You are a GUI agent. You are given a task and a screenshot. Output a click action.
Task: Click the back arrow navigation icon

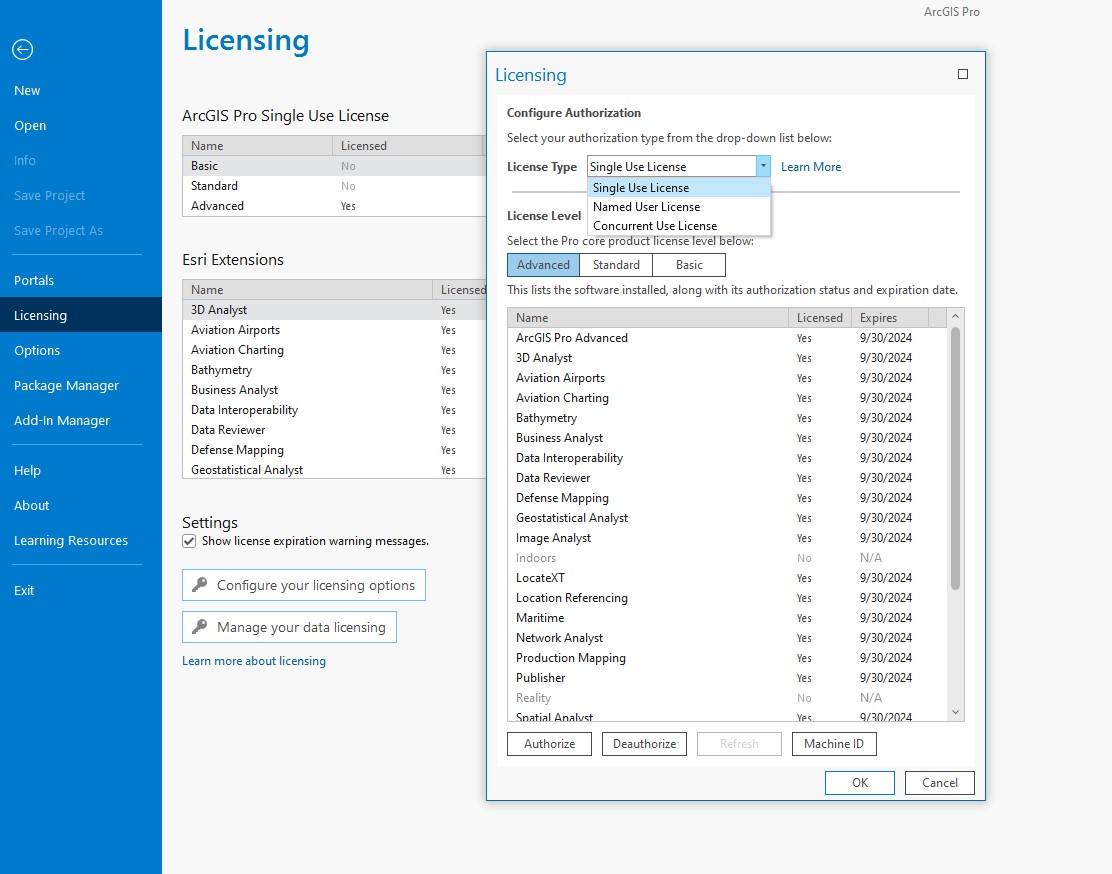tap(22, 49)
